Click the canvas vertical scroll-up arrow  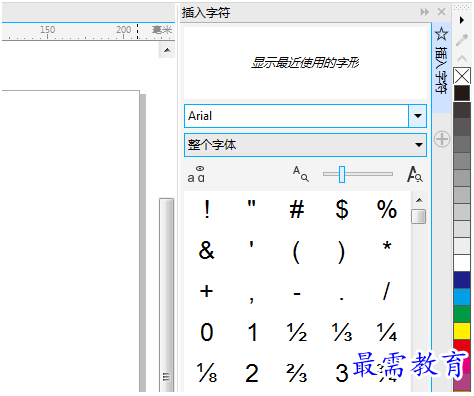click(167, 50)
